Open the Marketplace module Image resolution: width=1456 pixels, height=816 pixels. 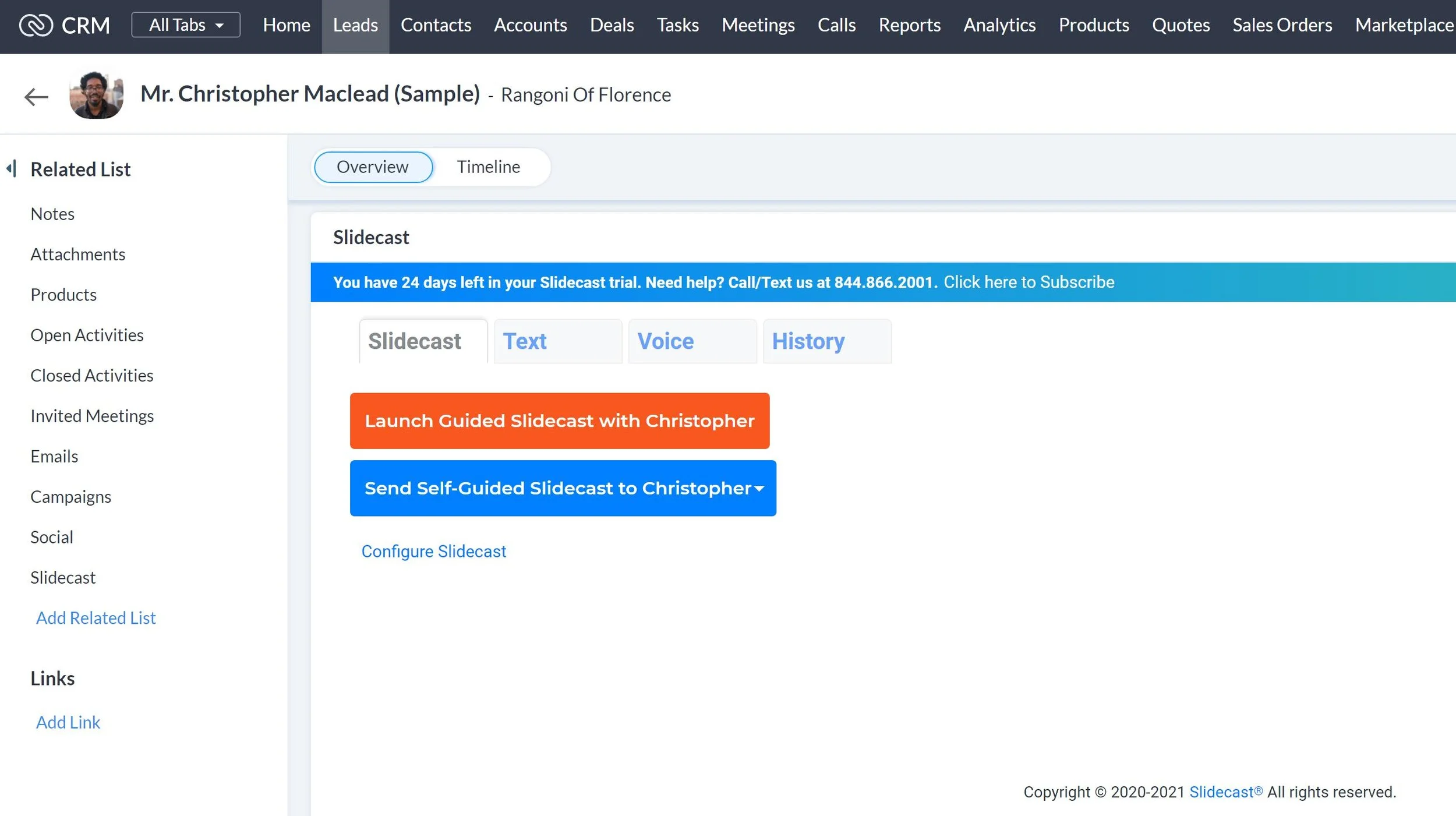[1404, 25]
